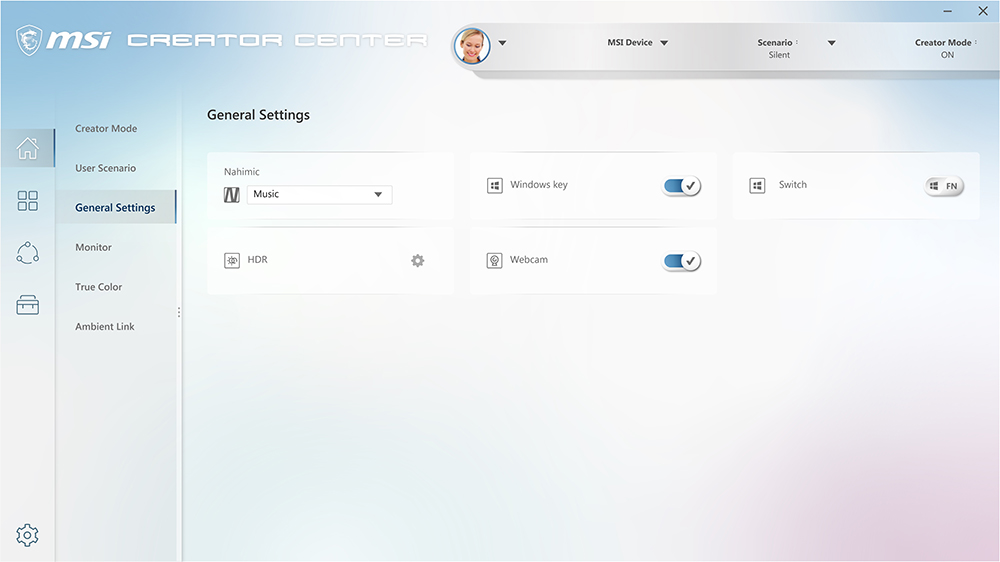
Task: Click the HDR brightness icon
Action: [232, 260]
